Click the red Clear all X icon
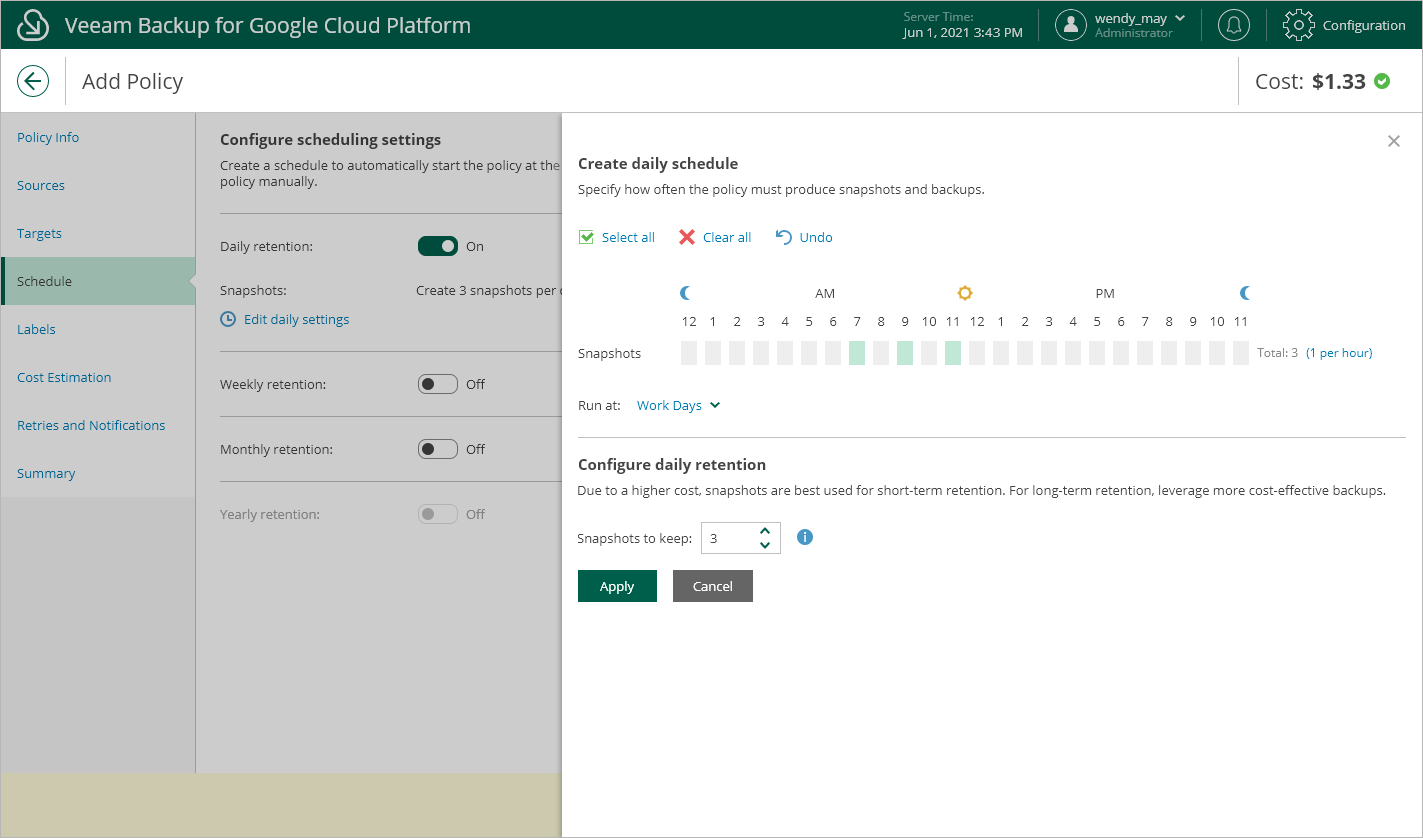 pyautogui.click(x=686, y=237)
